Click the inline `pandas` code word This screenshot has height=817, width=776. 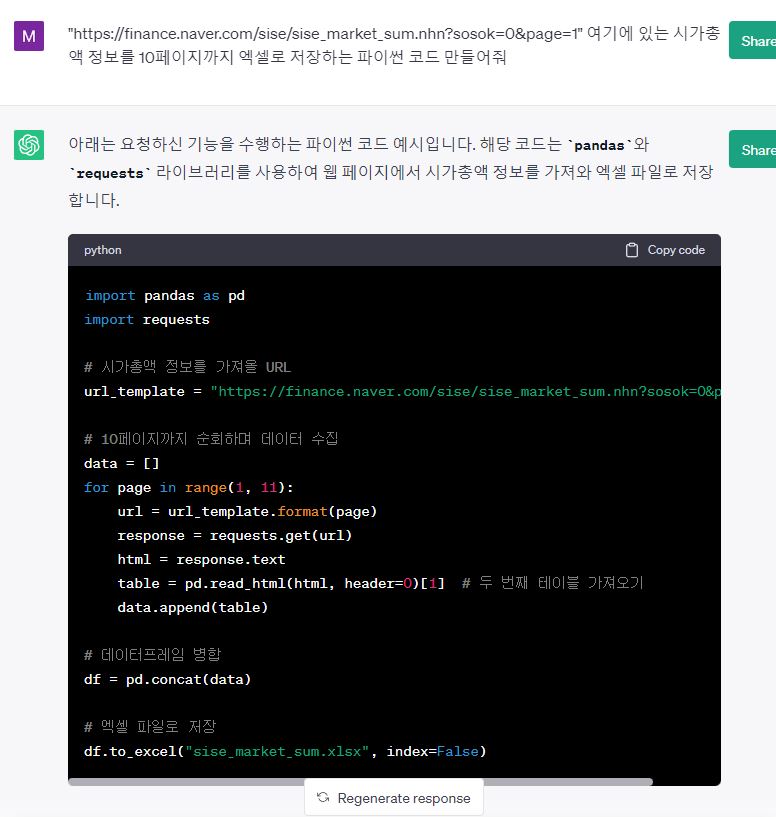[599, 145]
